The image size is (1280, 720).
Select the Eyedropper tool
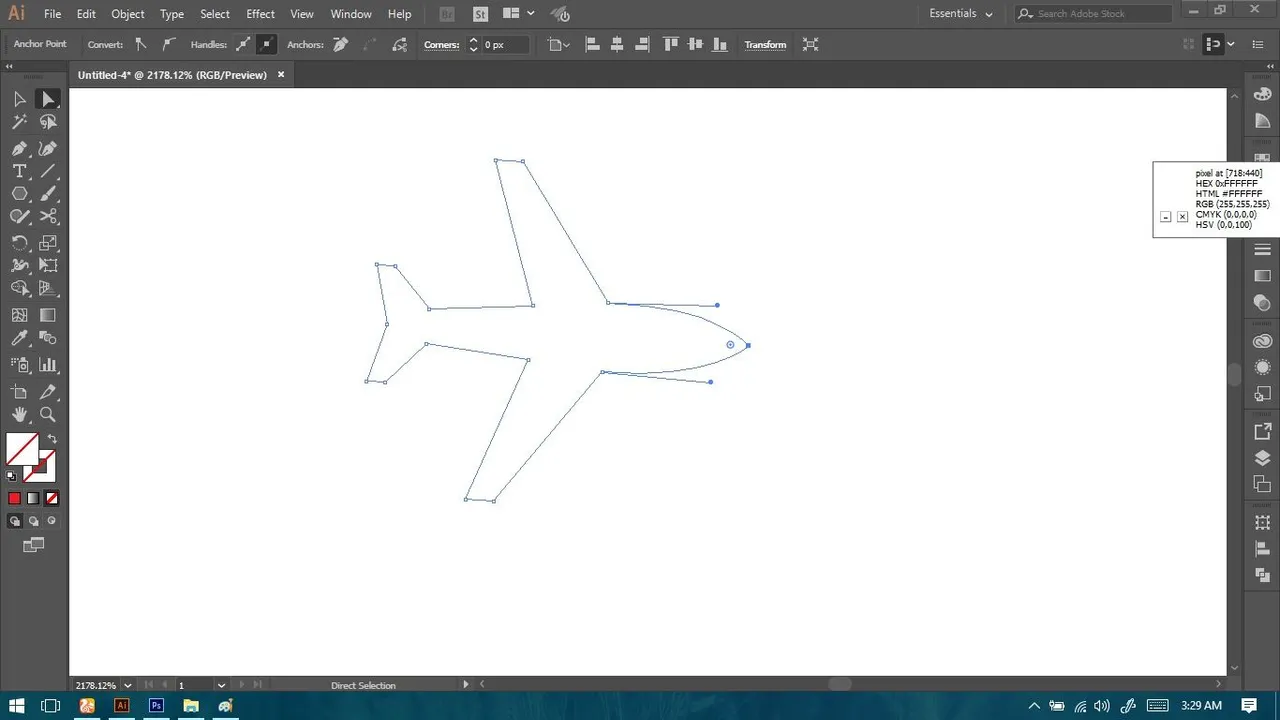pos(19,339)
